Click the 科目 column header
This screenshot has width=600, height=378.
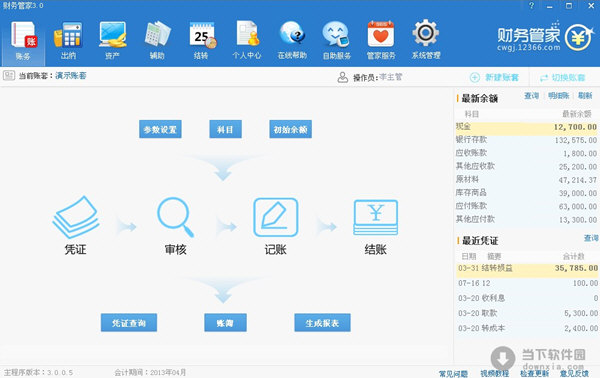(471, 114)
